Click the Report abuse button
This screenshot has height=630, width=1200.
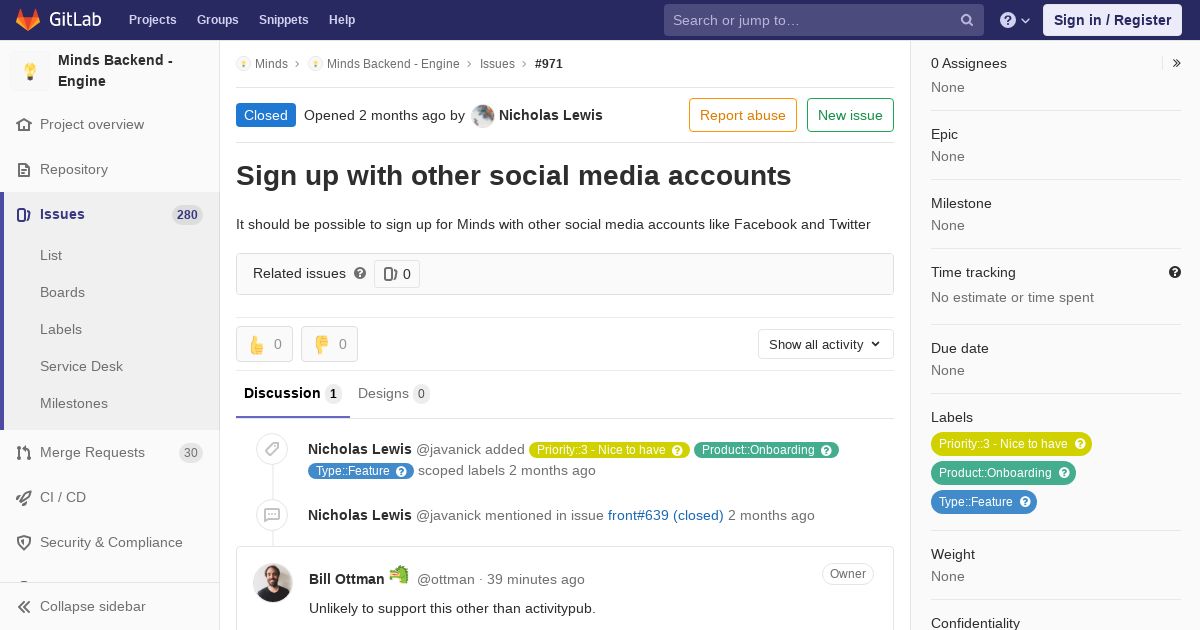(743, 115)
